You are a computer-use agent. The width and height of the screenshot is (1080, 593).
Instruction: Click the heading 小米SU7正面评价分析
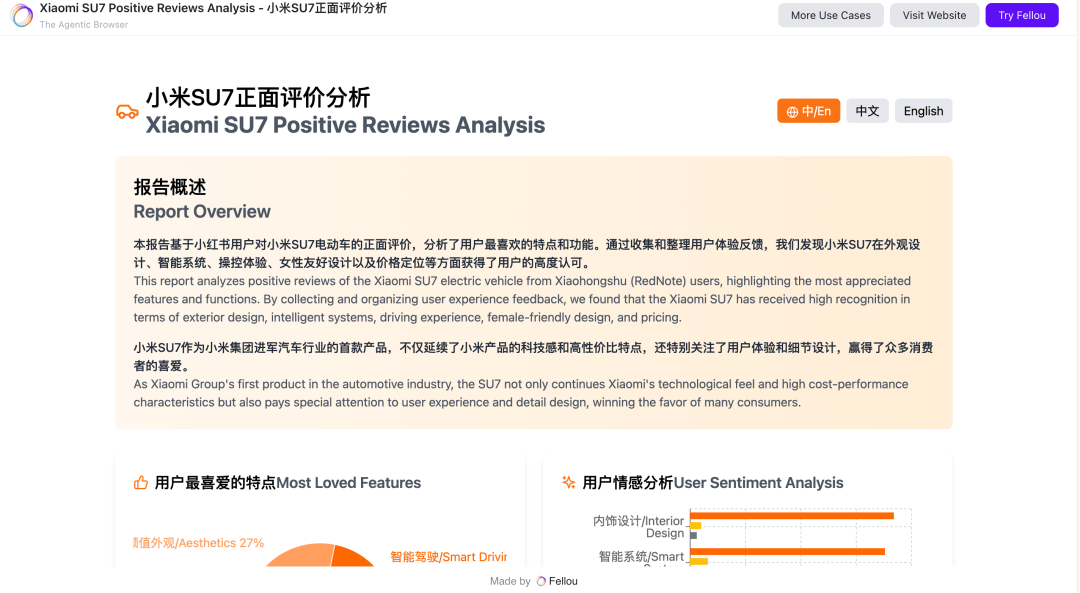(x=258, y=98)
